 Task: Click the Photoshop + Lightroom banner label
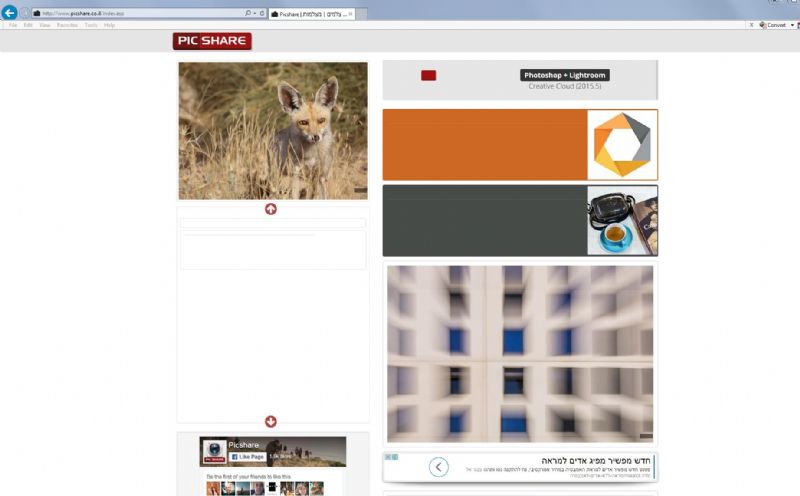pyautogui.click(x=564, y=75)
